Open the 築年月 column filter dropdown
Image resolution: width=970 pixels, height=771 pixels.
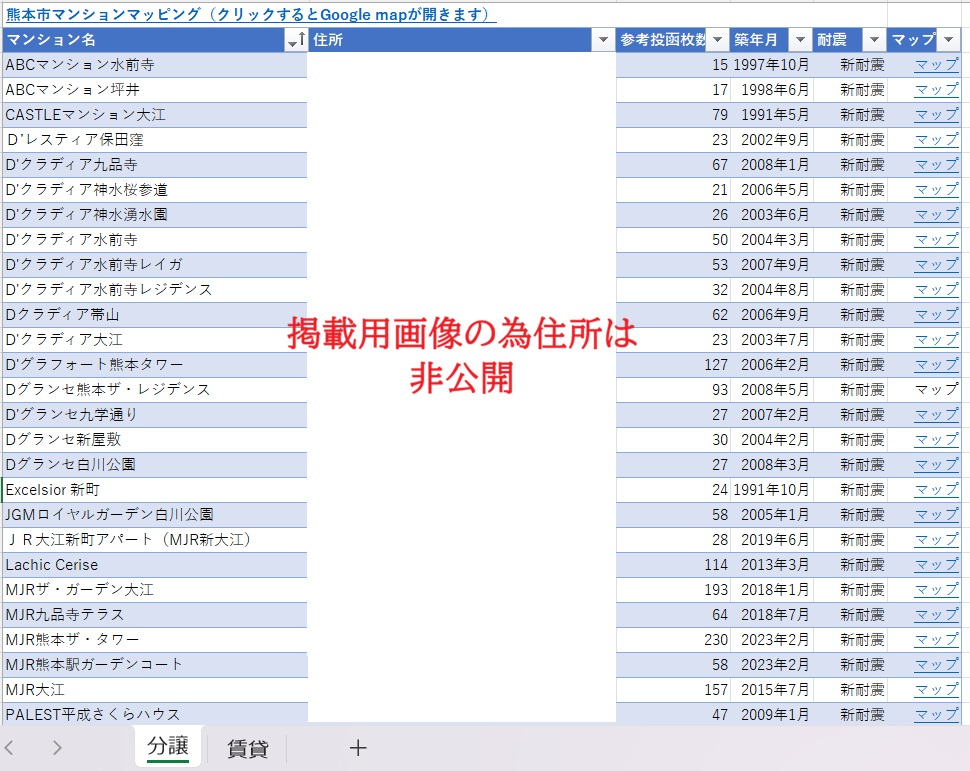(x=801, y=40)
